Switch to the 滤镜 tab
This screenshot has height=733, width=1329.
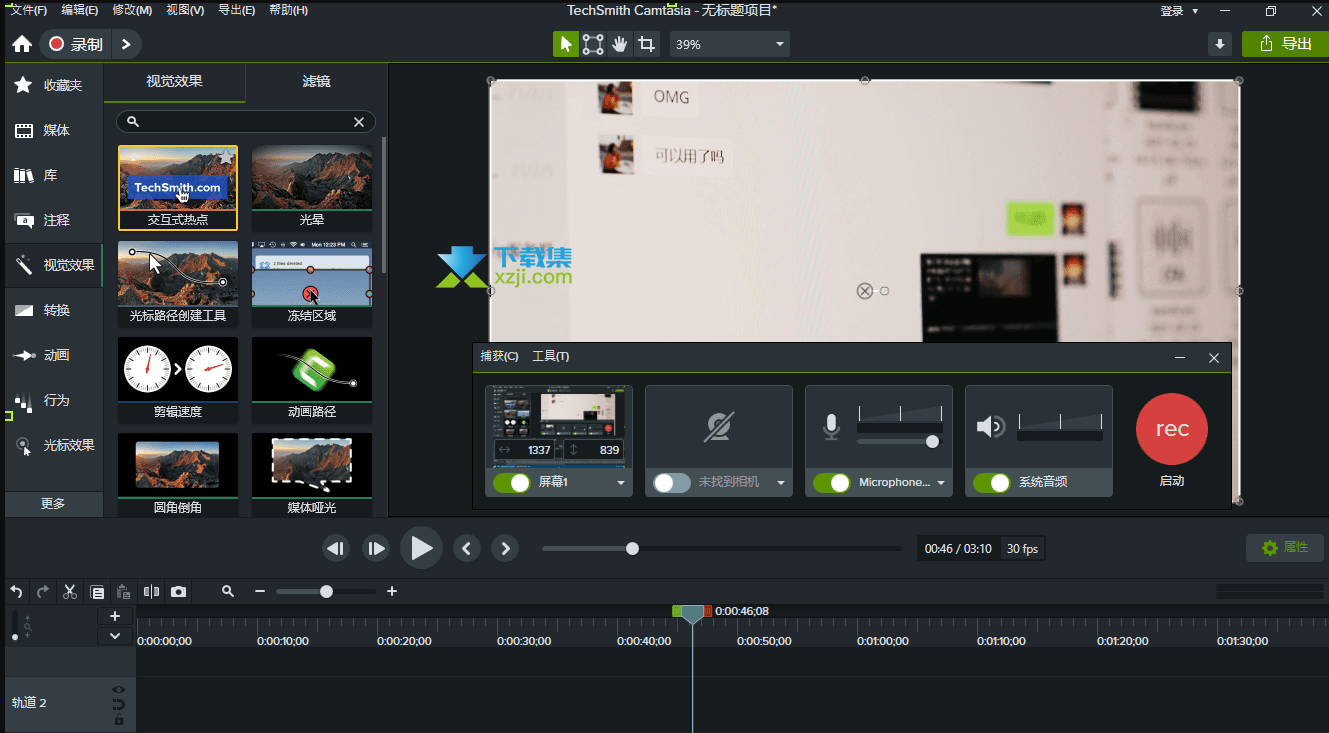click(x=316, y=82)
